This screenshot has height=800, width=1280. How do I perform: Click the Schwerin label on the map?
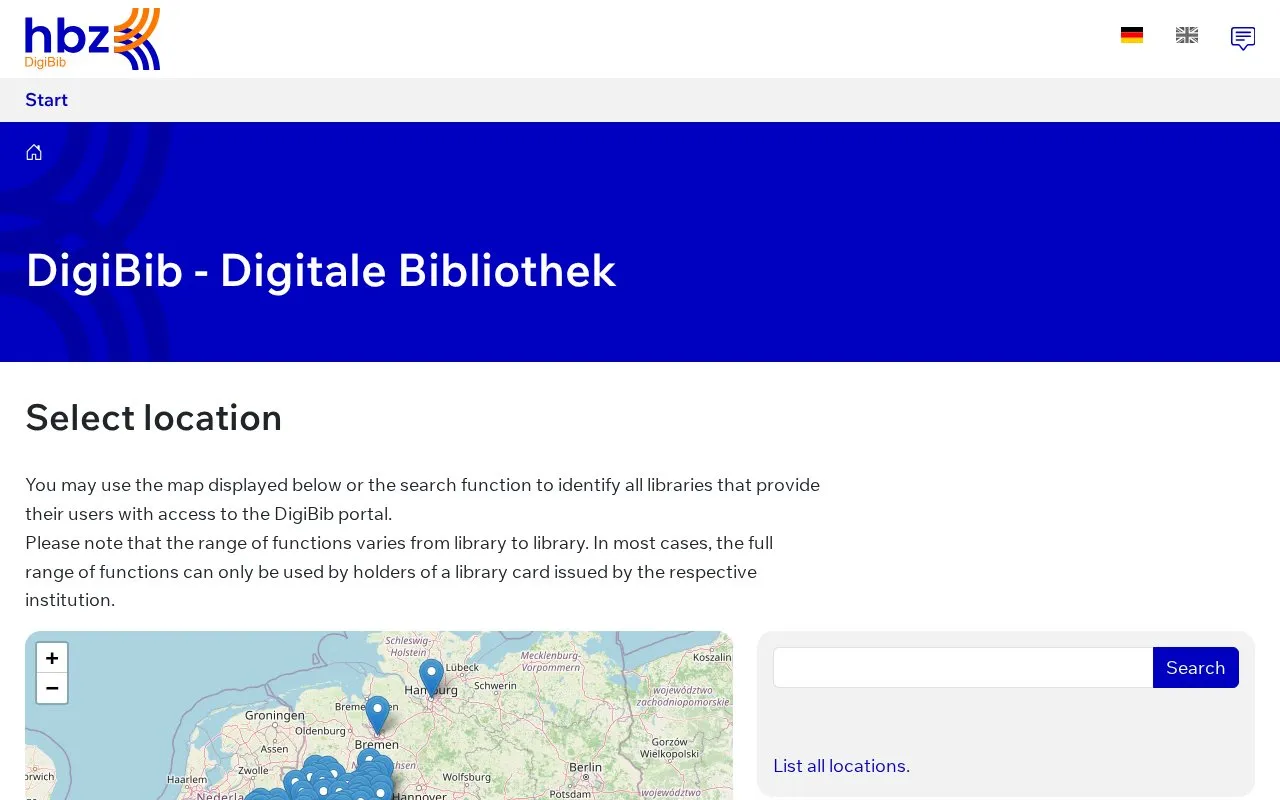pyautogui.click(x=495, y=686)
